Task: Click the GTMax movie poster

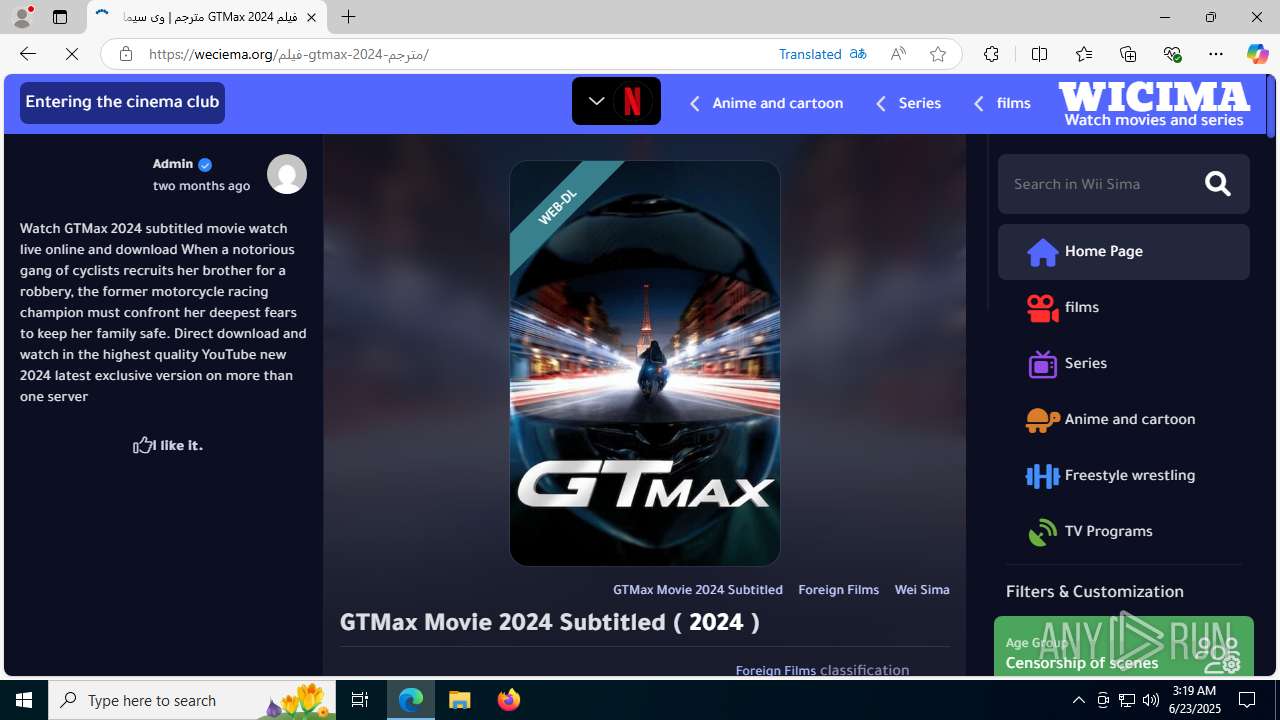Action: 645,363
